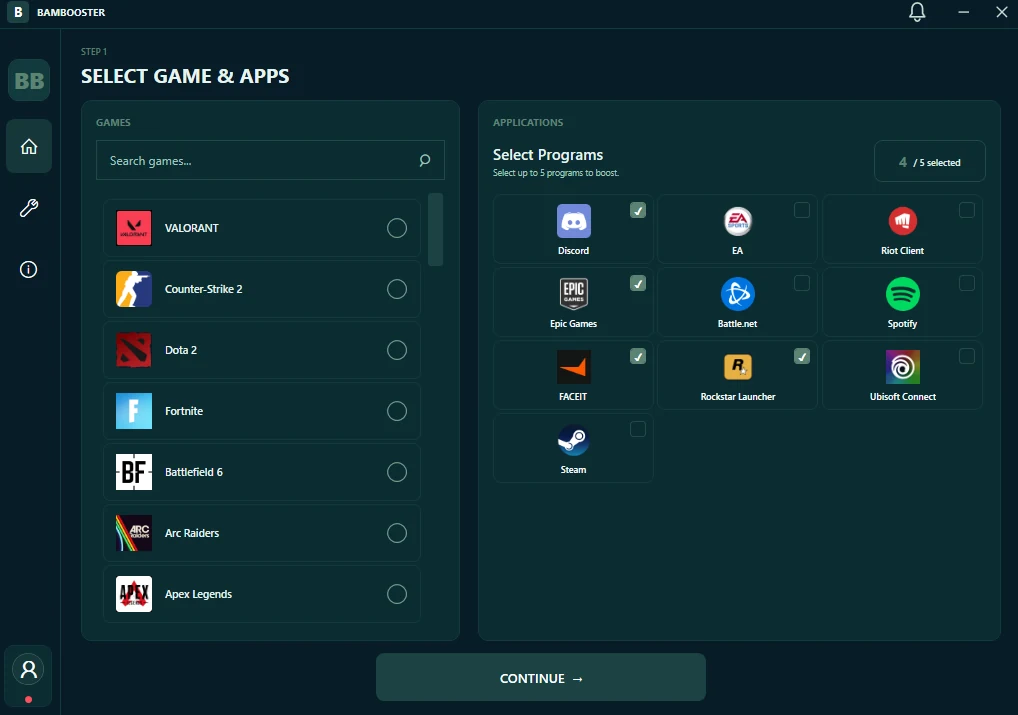Click the Arc Raiders icon

click(x=134, y=533)
